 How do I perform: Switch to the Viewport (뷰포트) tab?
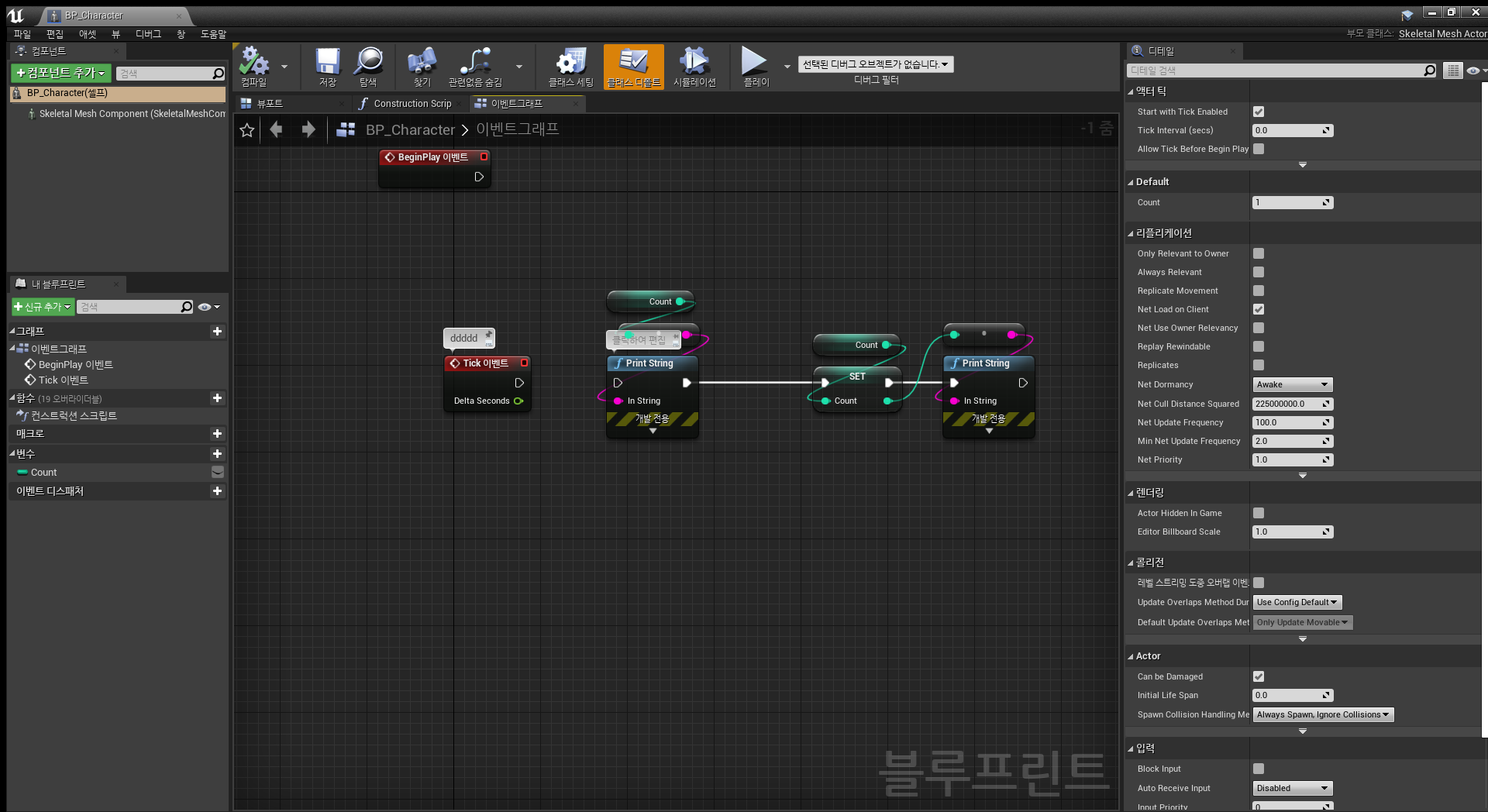point(269,103)
